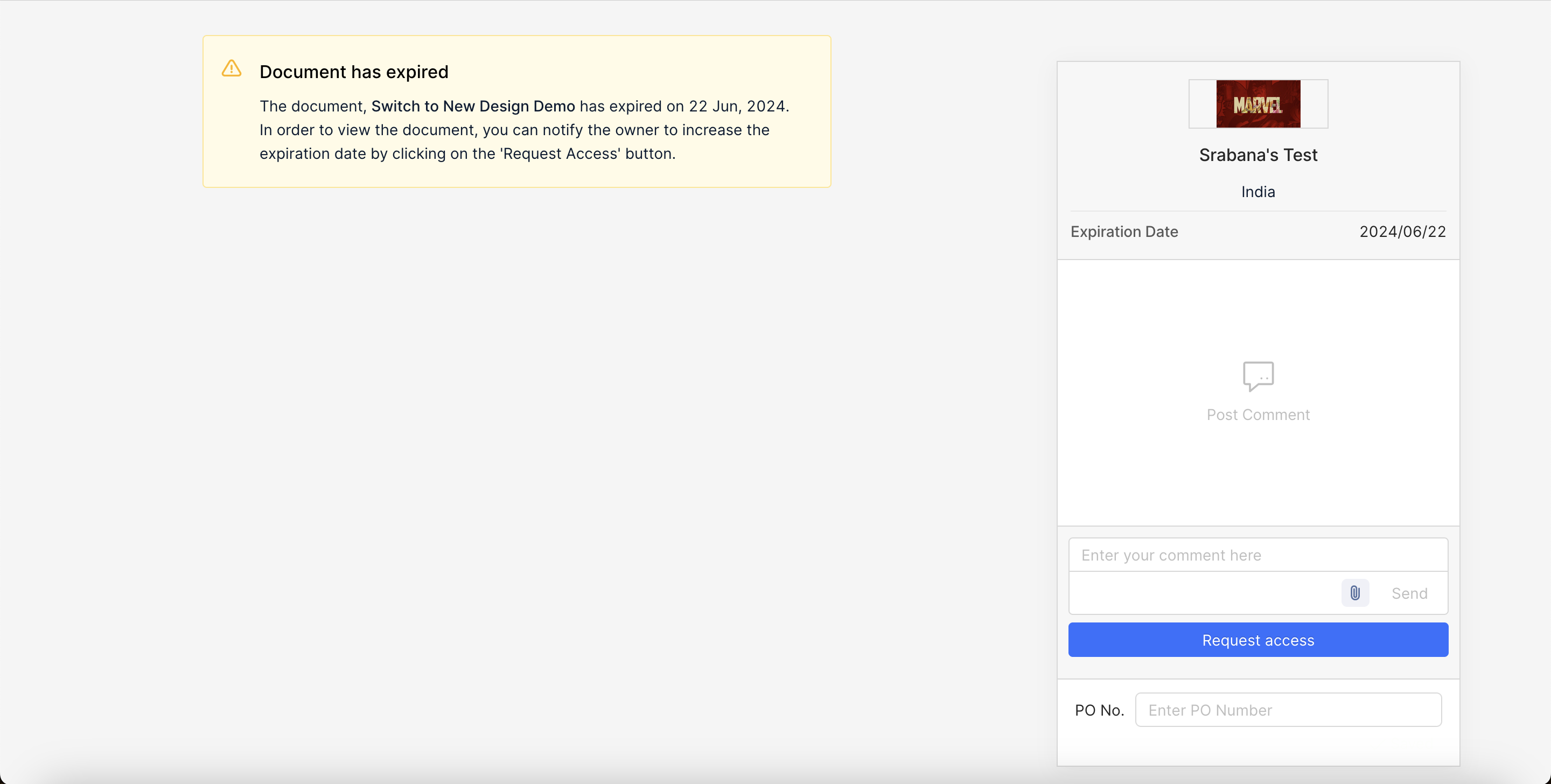Viewport: 1551px width, 784px height.
Task: Click the Enter PO Number field
Action: coord(1288,710)
